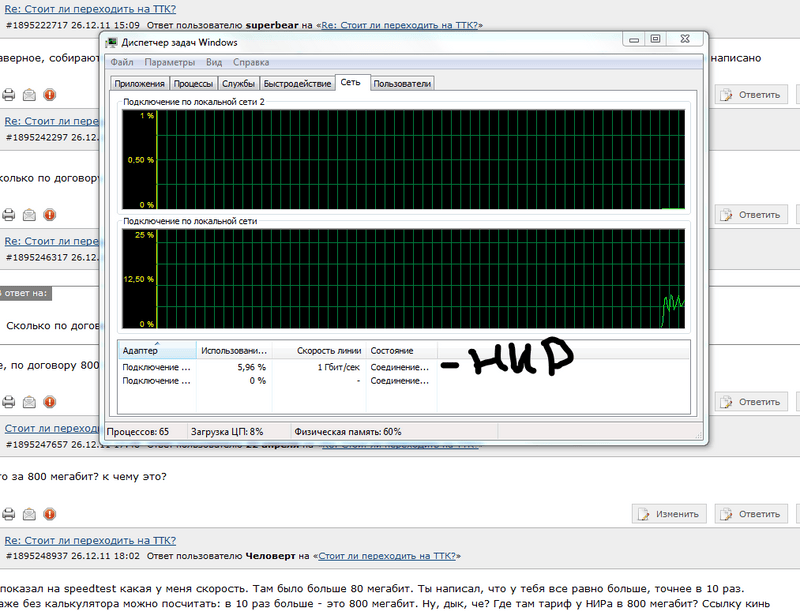Click Ответить under 'по договору 800' post

751,402
